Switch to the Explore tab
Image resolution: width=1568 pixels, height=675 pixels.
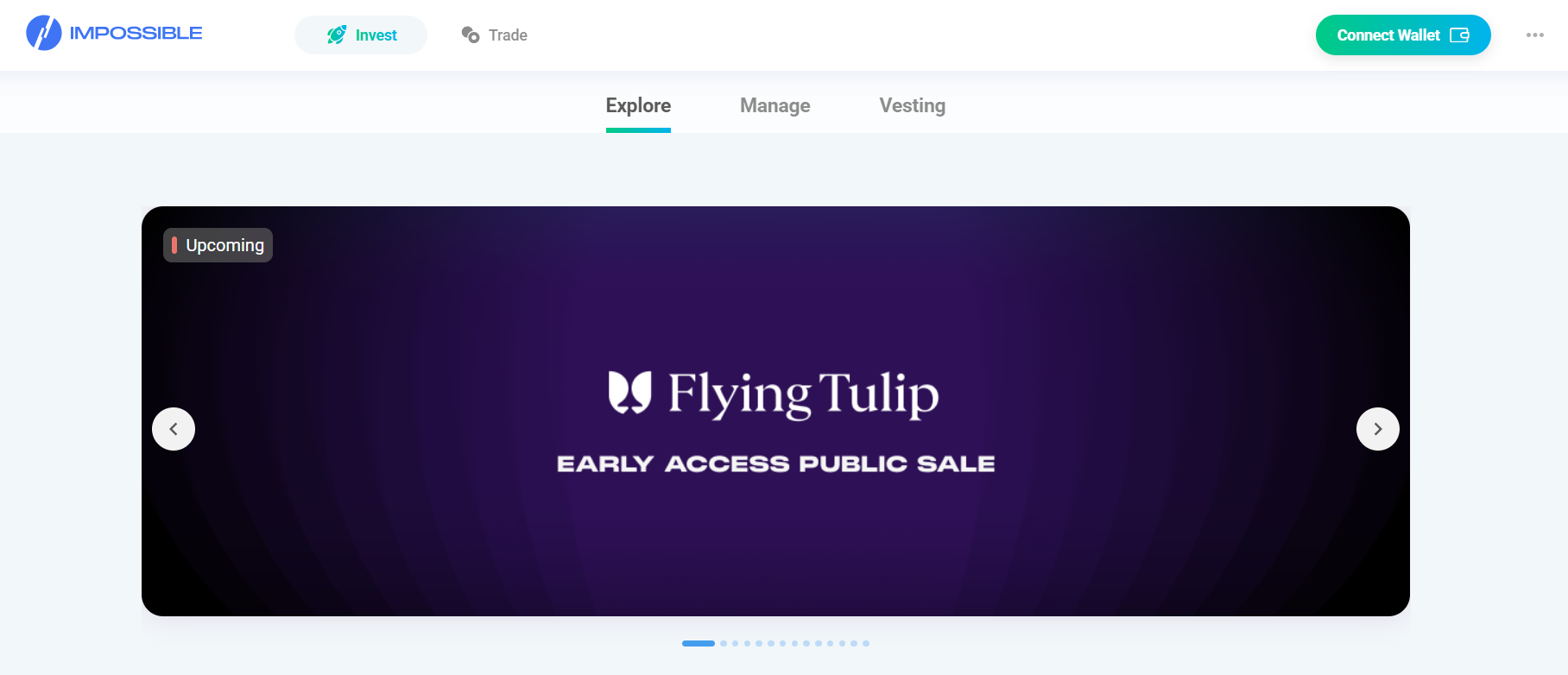pos(638,106)
